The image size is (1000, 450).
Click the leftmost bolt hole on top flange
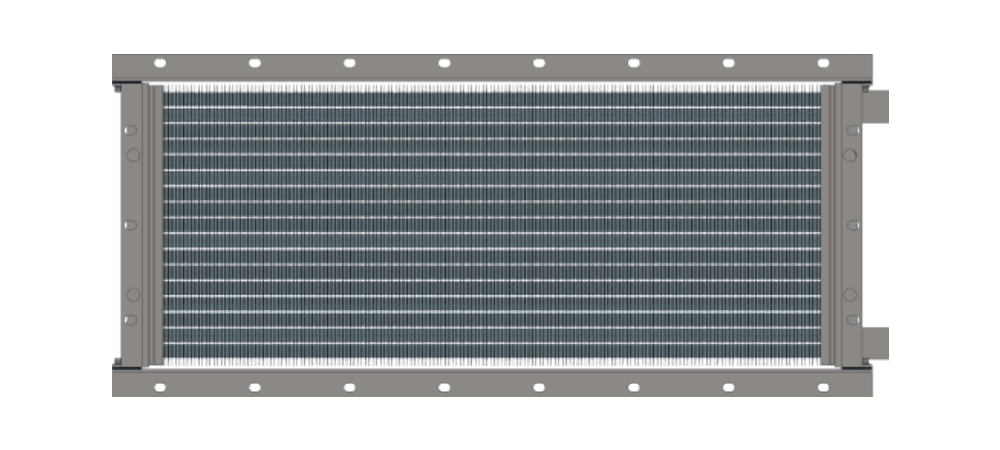click(160, 62)
